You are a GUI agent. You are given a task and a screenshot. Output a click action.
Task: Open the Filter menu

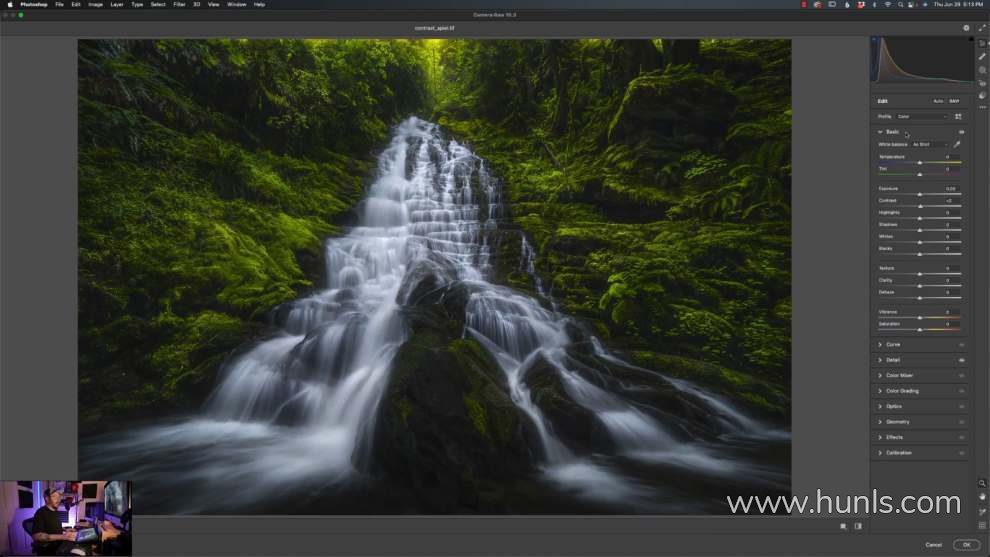point(179,4)
